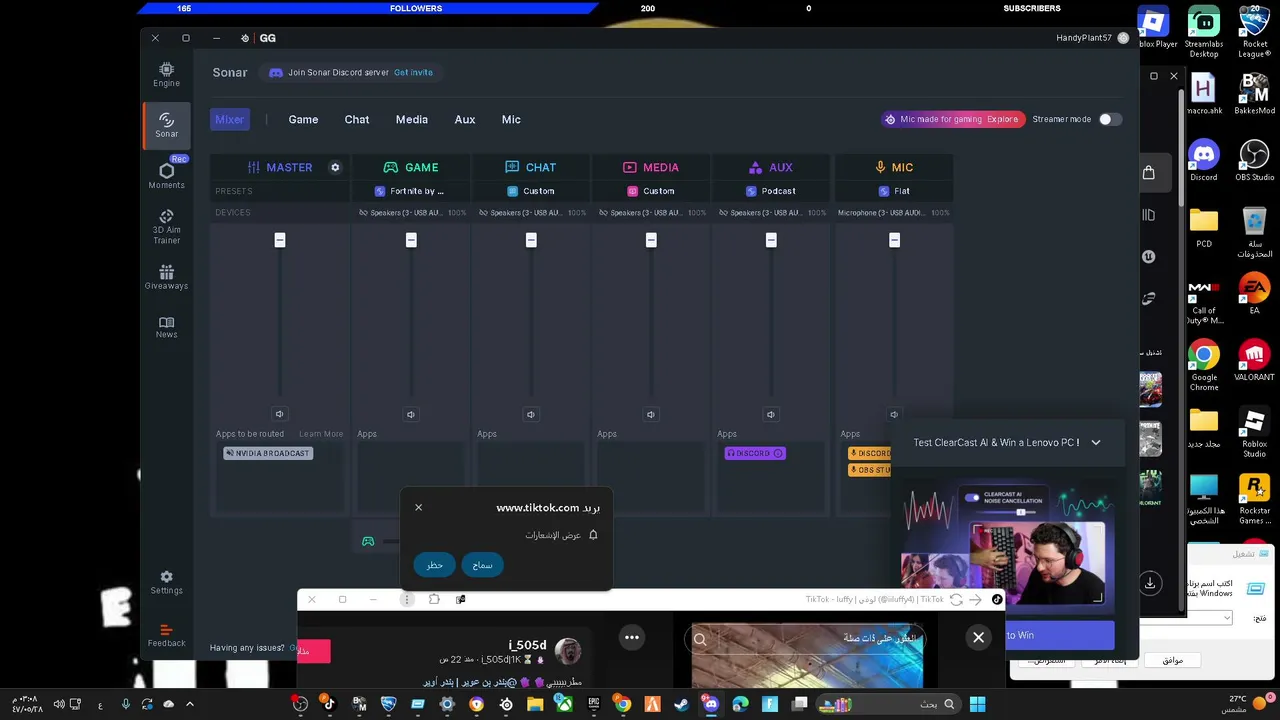
Task: Open the Mic preset dropdown showing Flat
Action: (x=894, y=191)
